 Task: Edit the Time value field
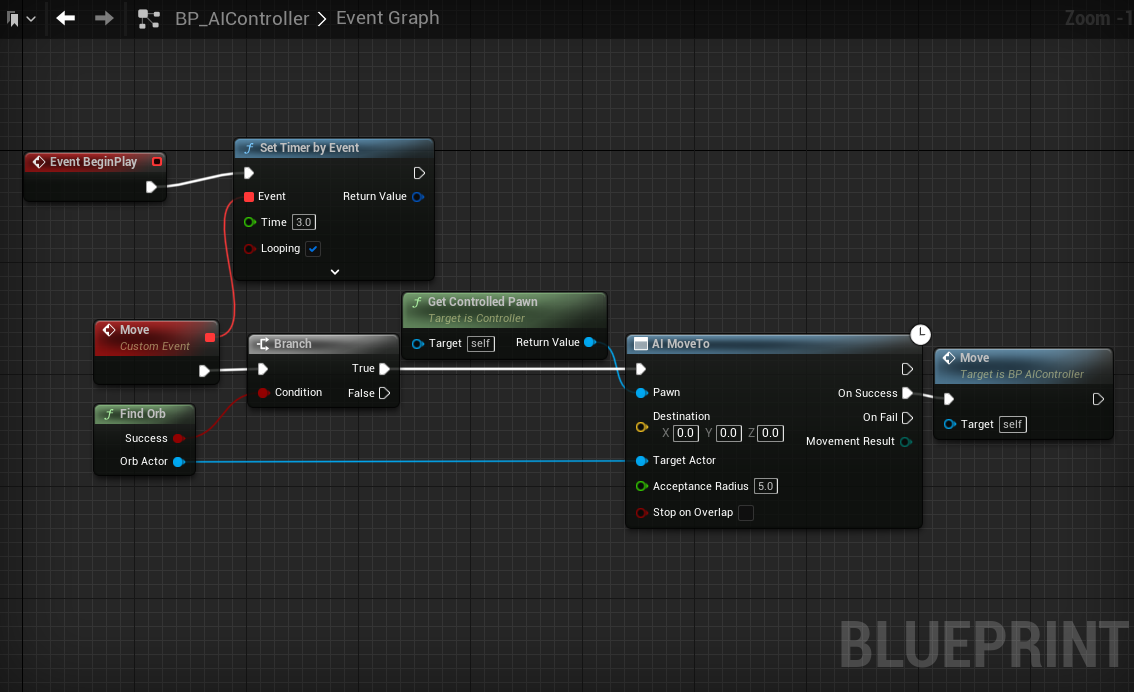pyautogui.click(x=304, y=222)
